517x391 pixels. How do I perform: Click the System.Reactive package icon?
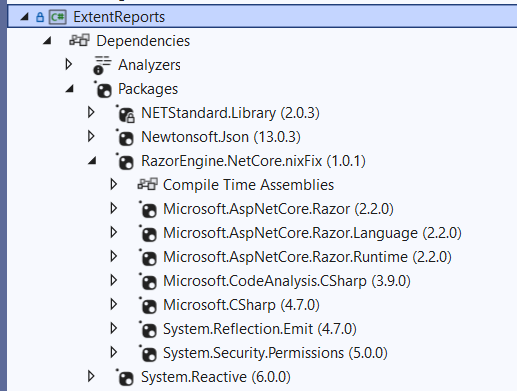[x=125, y=377]
